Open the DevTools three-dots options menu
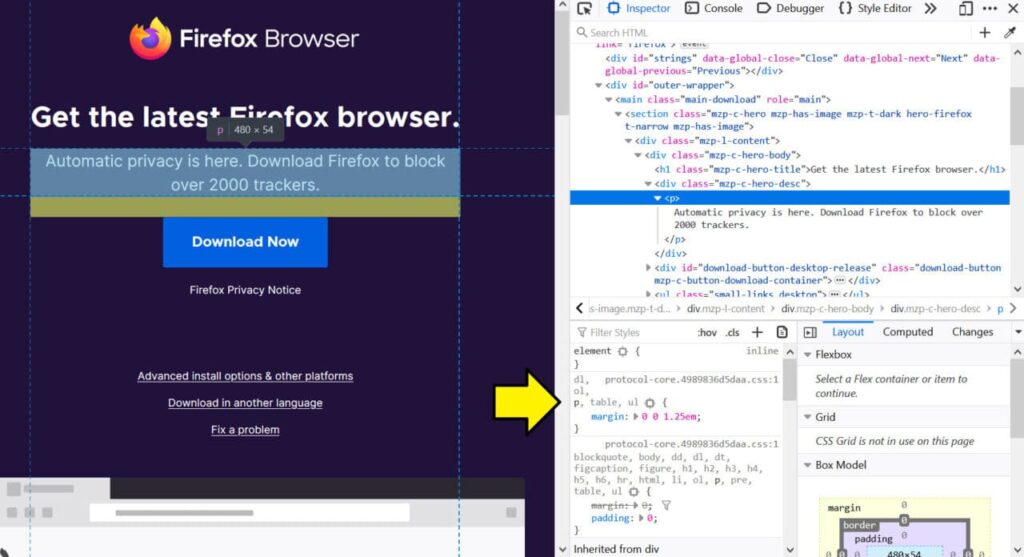 click(991, 9)
